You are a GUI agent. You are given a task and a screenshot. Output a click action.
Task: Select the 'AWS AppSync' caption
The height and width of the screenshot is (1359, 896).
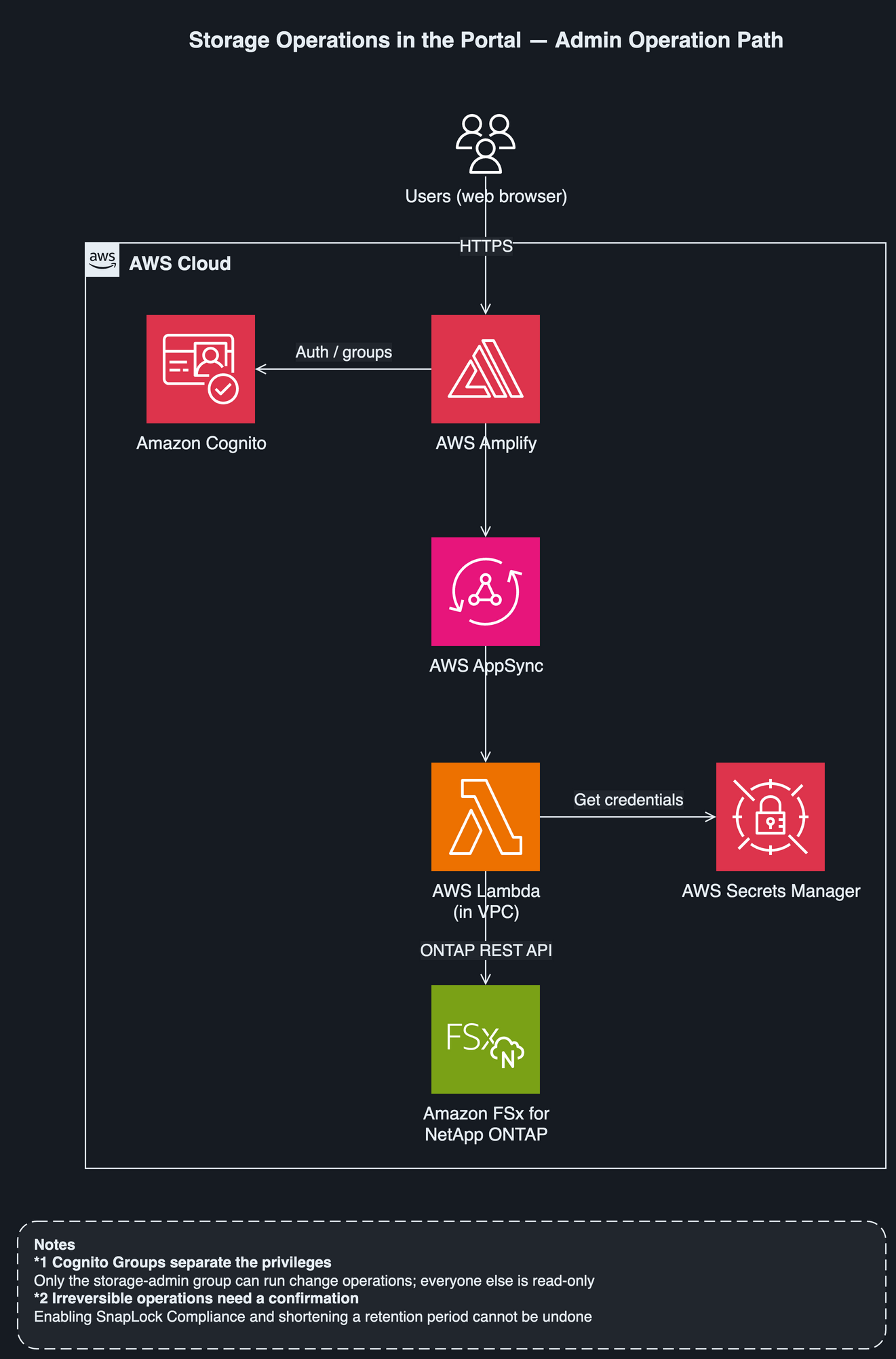click(486, 666)
